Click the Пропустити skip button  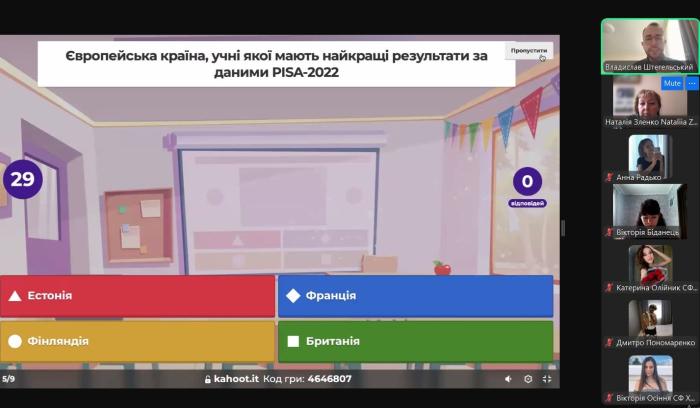tap(529, 50)
